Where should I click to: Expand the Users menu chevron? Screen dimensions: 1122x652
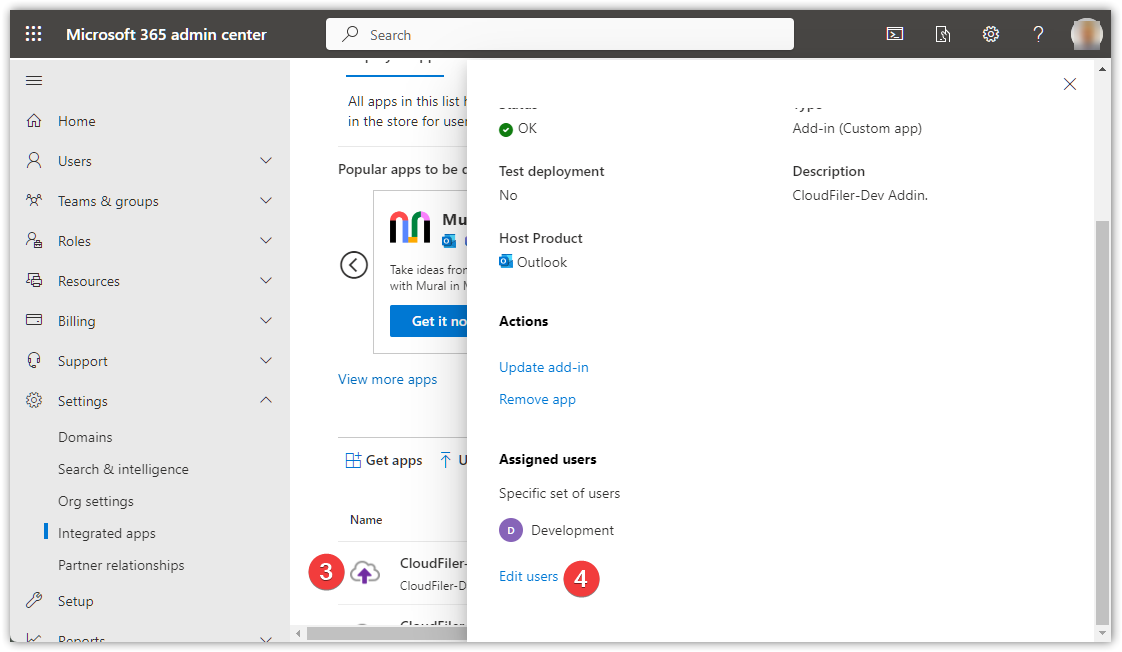coord(265,160)
